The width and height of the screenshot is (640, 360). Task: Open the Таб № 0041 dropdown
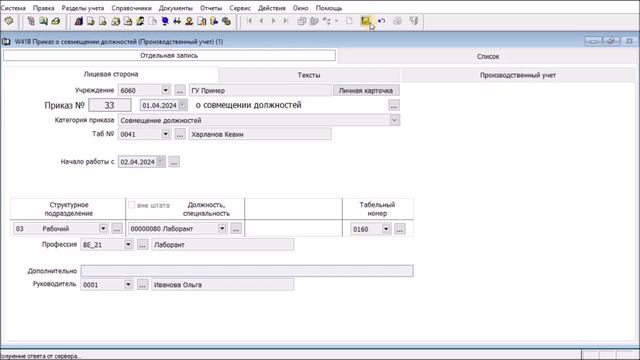tap(165, 134)
